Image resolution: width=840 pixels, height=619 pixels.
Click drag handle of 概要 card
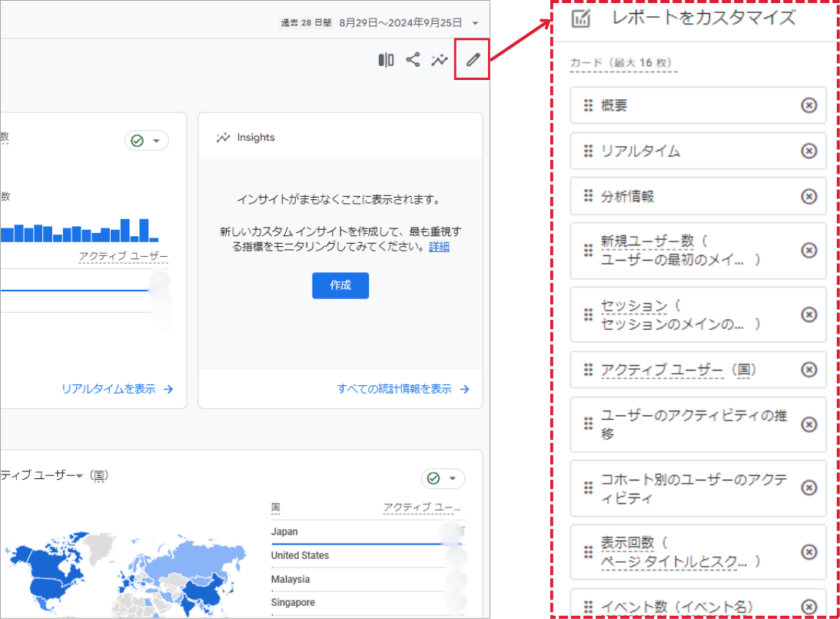tap(588, 106)
